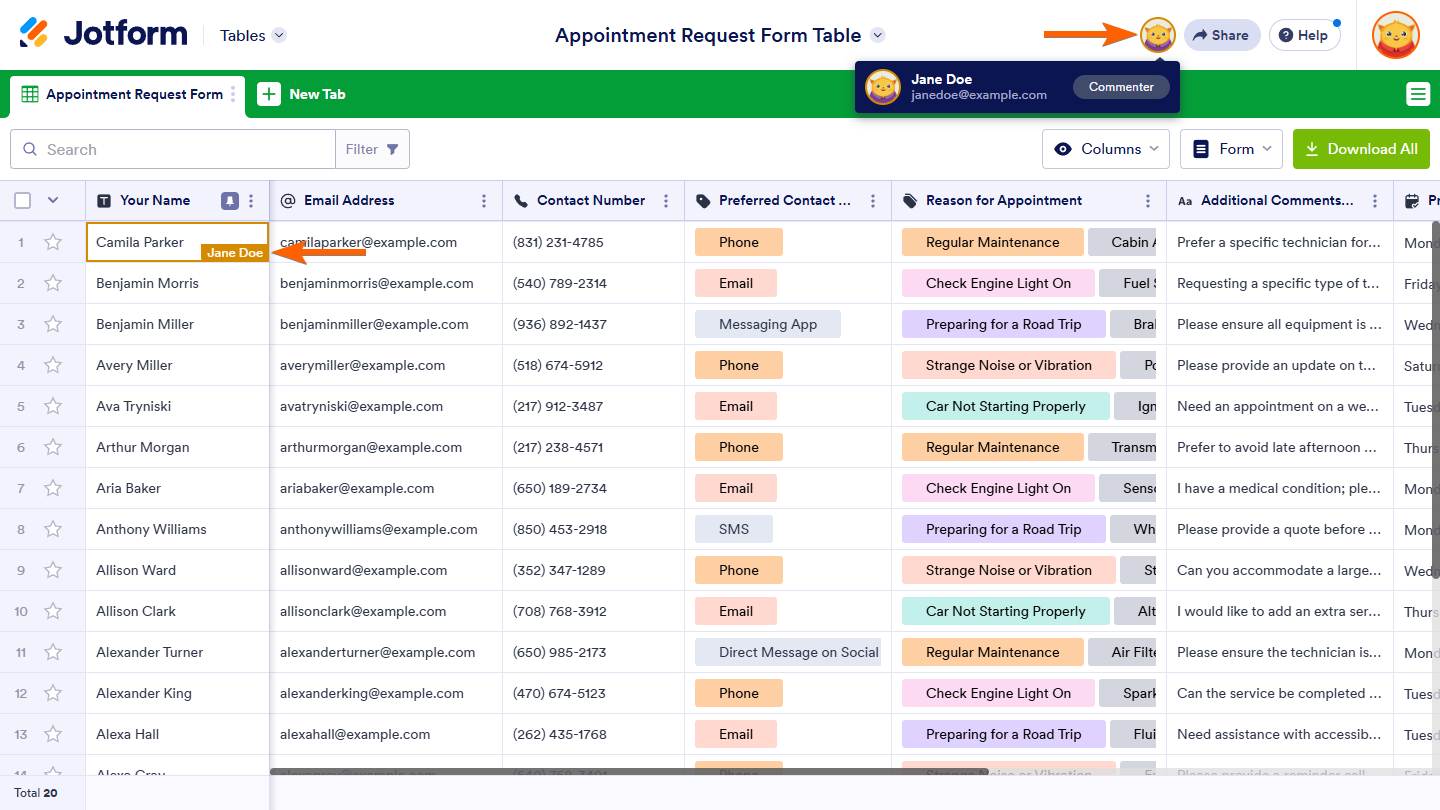Expand the Columns dropdown
The height and width of the screenshot is (810, 1440).
(1105, 149)
